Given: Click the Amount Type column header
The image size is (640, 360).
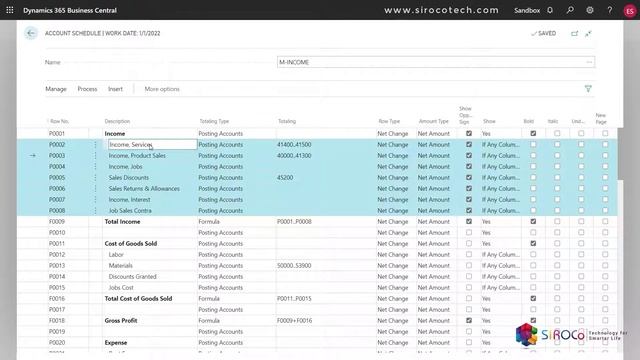Looking at the screenshot, I should 433,121.
